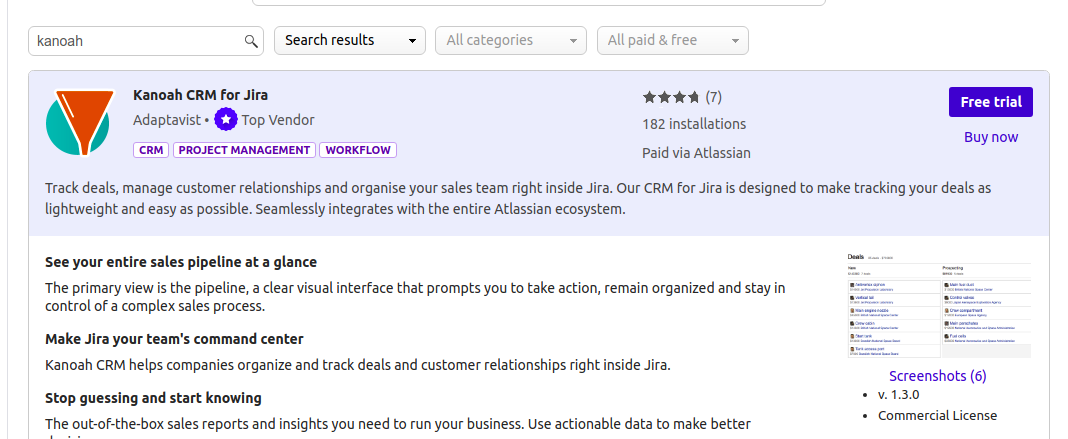Select the CRM category tag
The image size is (1068, 439).
coord(151,150)
